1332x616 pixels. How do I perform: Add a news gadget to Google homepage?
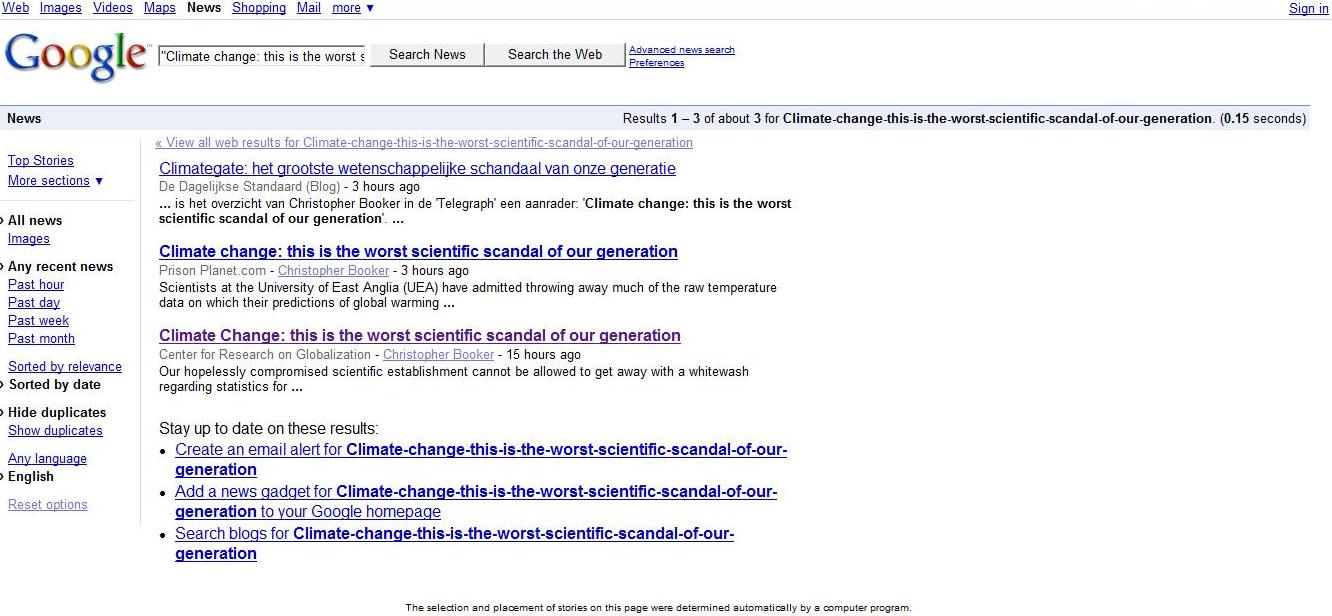(x=476, y=502)
